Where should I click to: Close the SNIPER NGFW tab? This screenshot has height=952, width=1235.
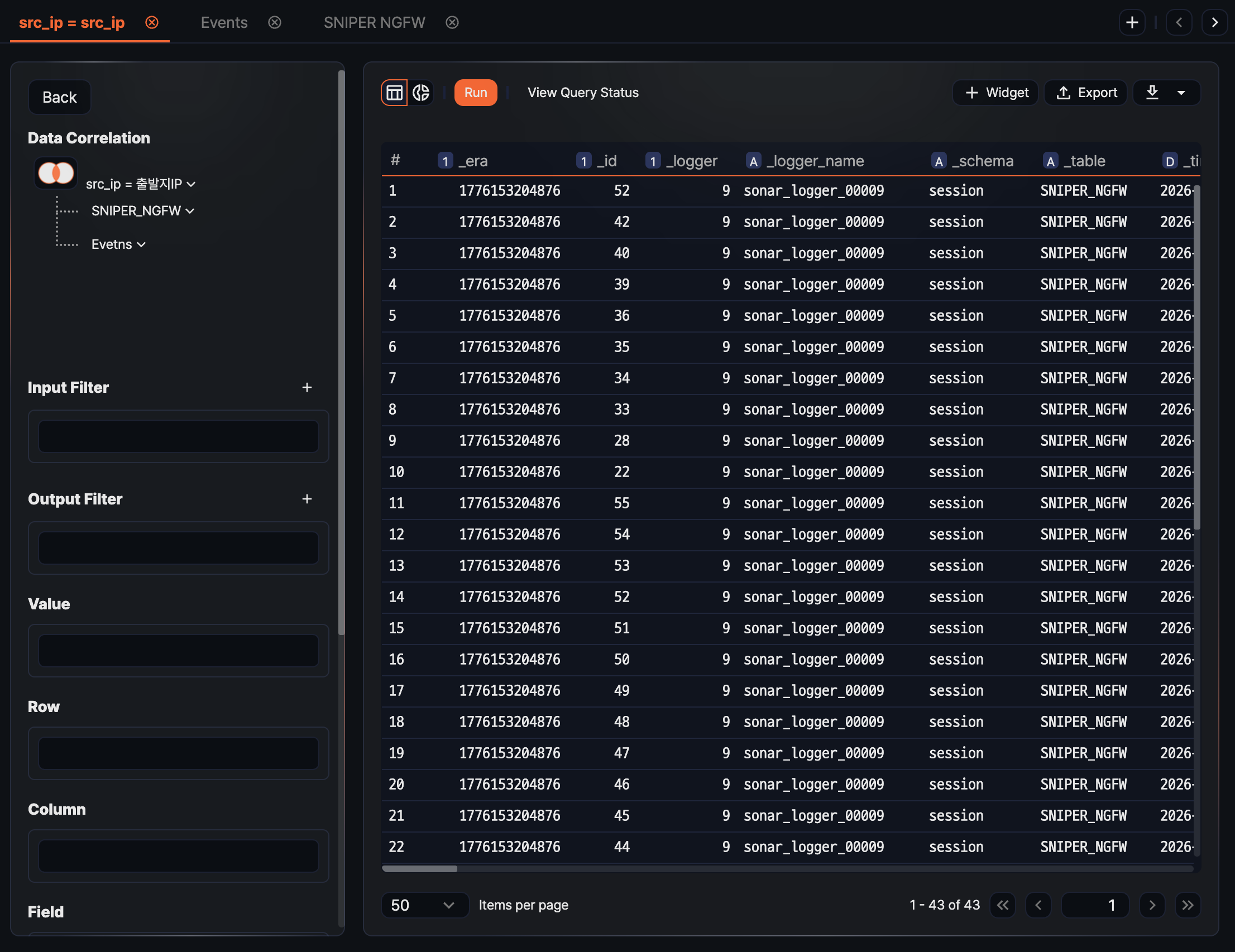pos(452,23)
